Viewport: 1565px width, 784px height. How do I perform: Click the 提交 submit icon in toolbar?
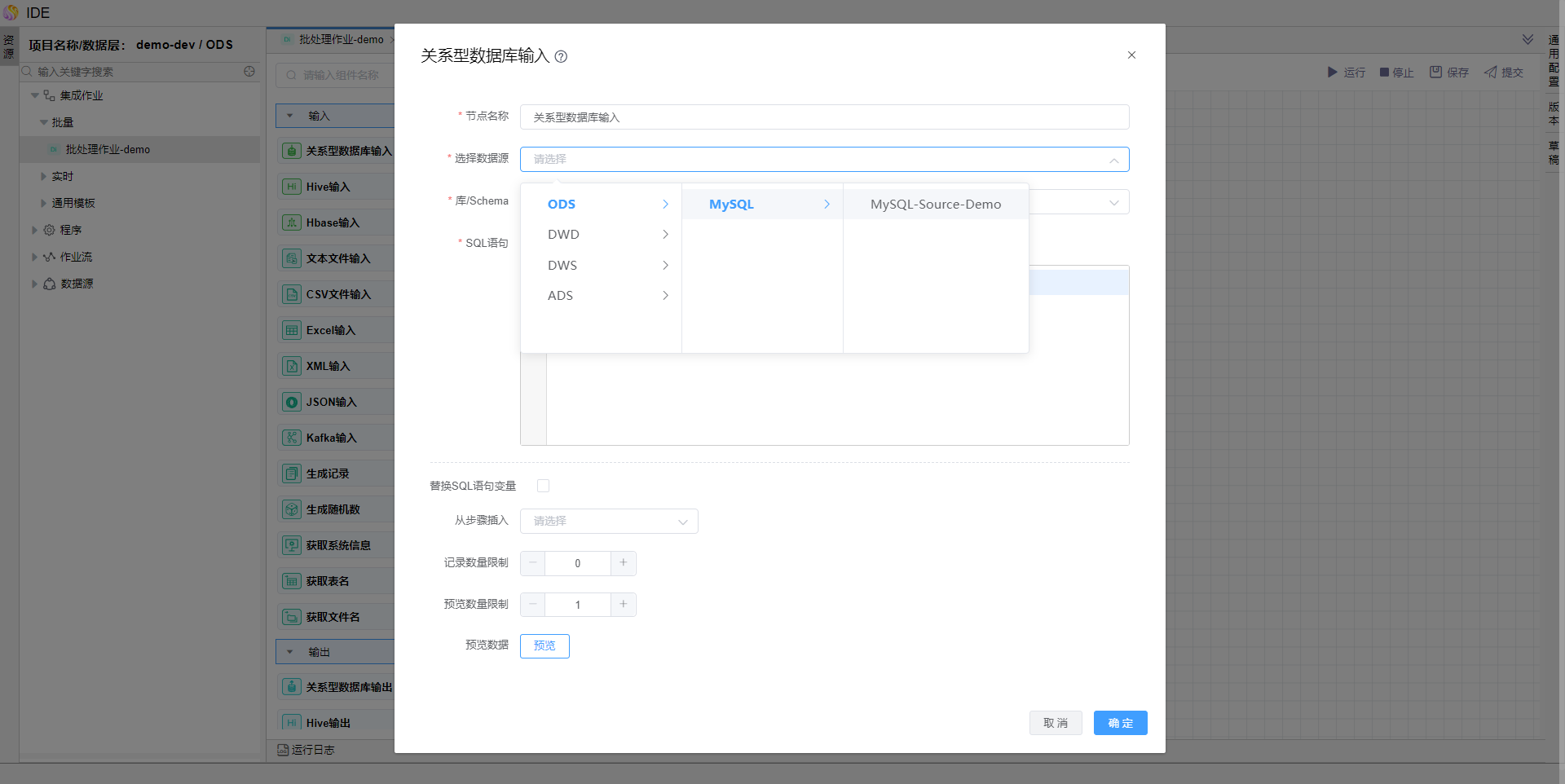tap(1491, 73)
